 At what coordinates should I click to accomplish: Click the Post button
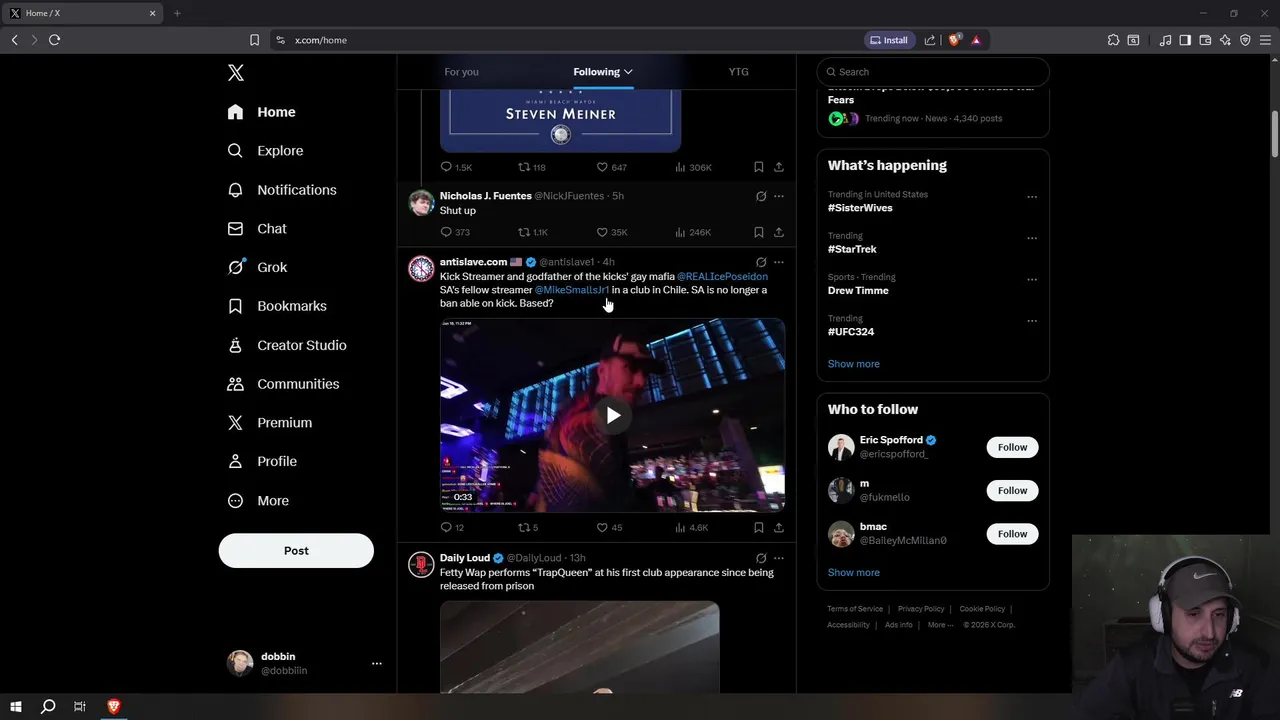296,551
